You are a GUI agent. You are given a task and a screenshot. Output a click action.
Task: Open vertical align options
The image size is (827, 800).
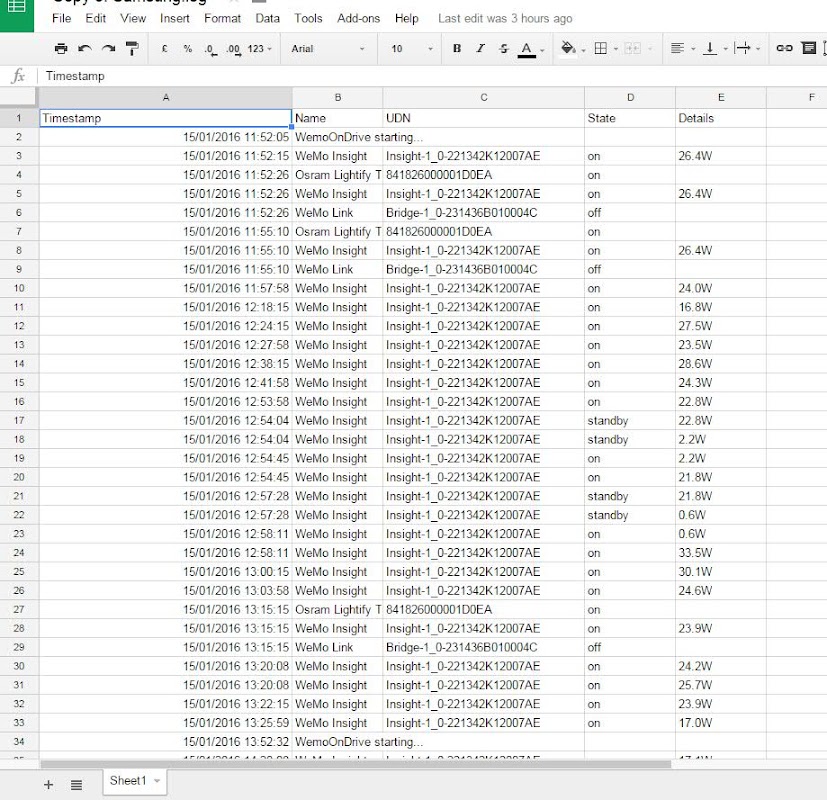[x=710, y=49]
